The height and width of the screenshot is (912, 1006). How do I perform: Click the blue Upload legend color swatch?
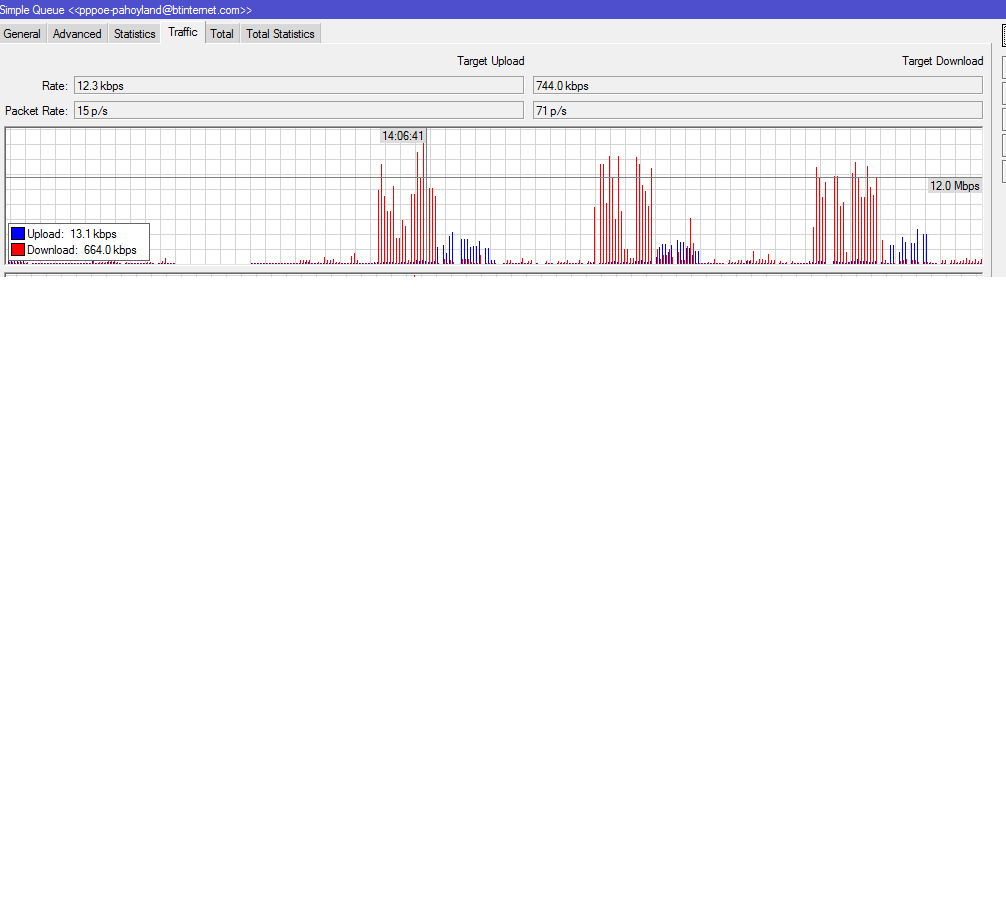(x=18, y=234)
